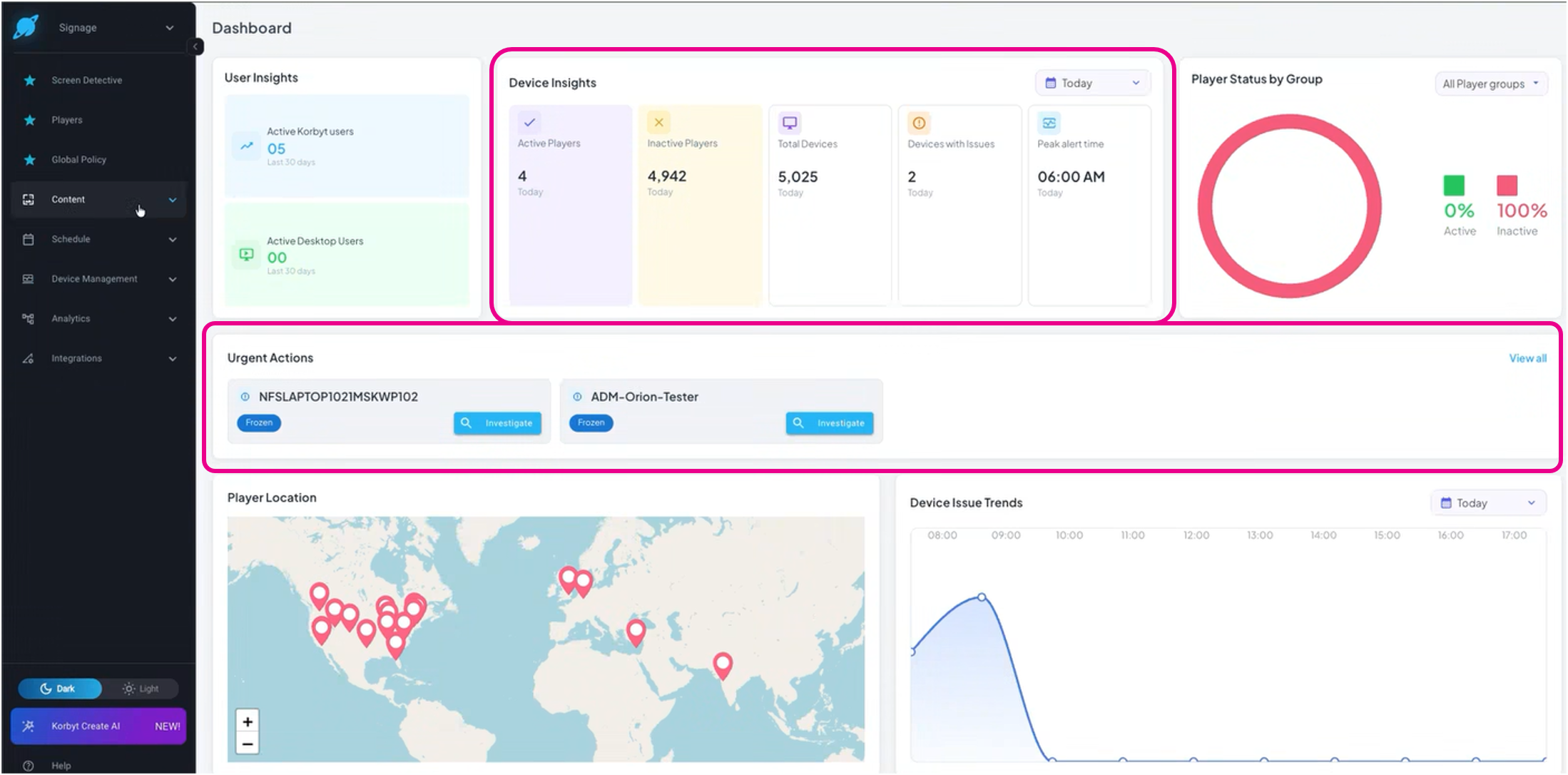Open the Device Insights Today date dropdown
The width and height of the screenshot is (1568, 775).
(x=1092, y=83)
